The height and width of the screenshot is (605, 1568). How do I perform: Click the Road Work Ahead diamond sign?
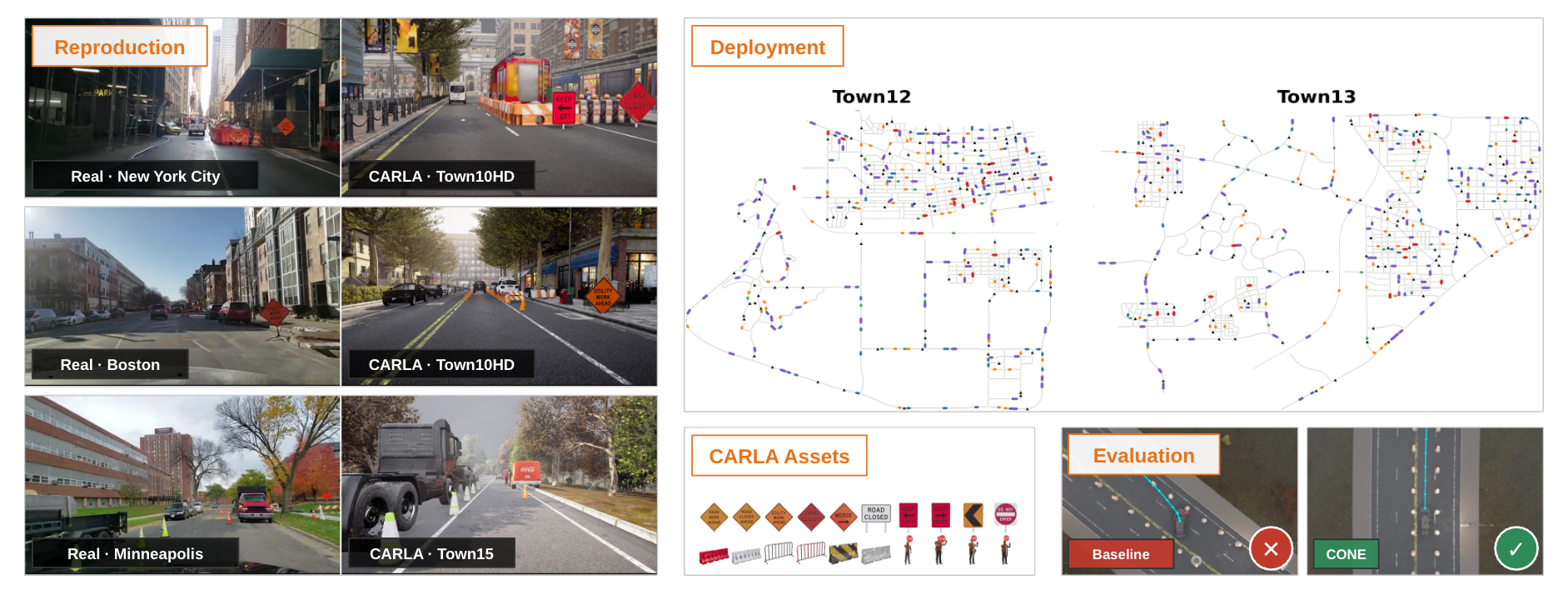[x=714, y=517]
